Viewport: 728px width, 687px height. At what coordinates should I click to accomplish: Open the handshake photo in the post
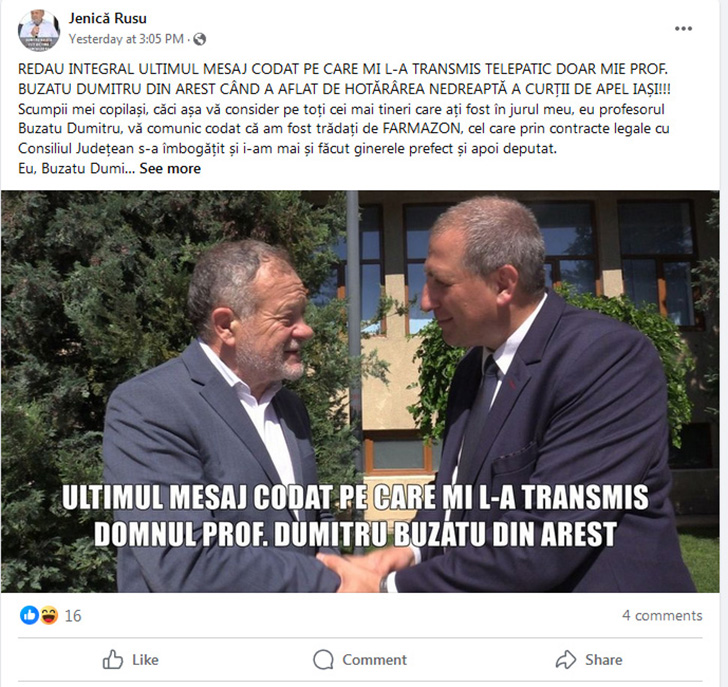tap(360, 391)
